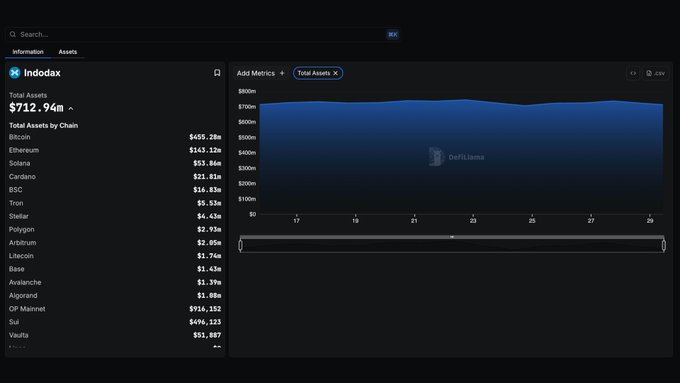Screen dimensions: 680x383
Task: Select the Ethereum chain row
Action: pyautogui.click(x=115, y=150)
